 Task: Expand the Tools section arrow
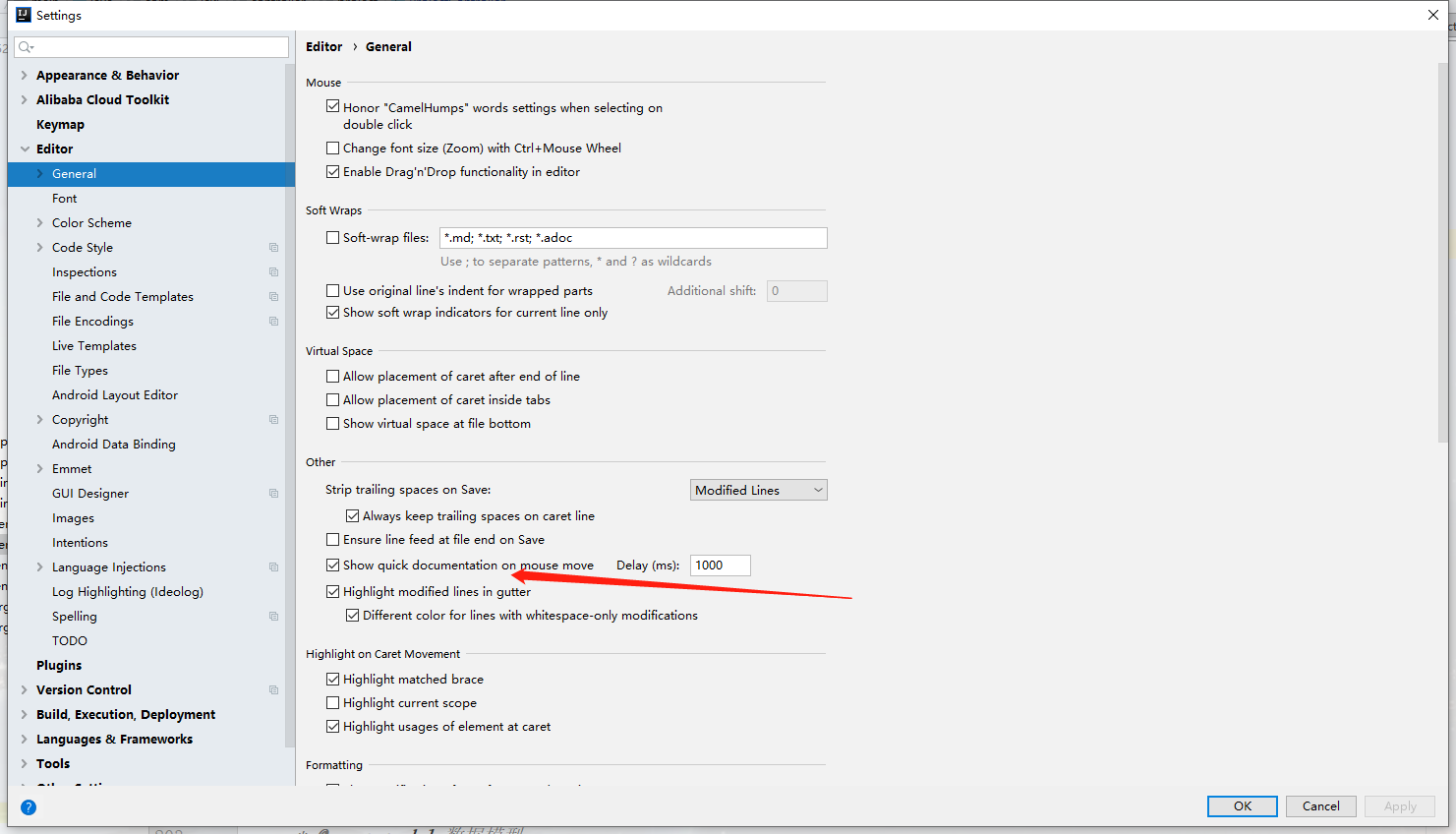tap(25, 764)
